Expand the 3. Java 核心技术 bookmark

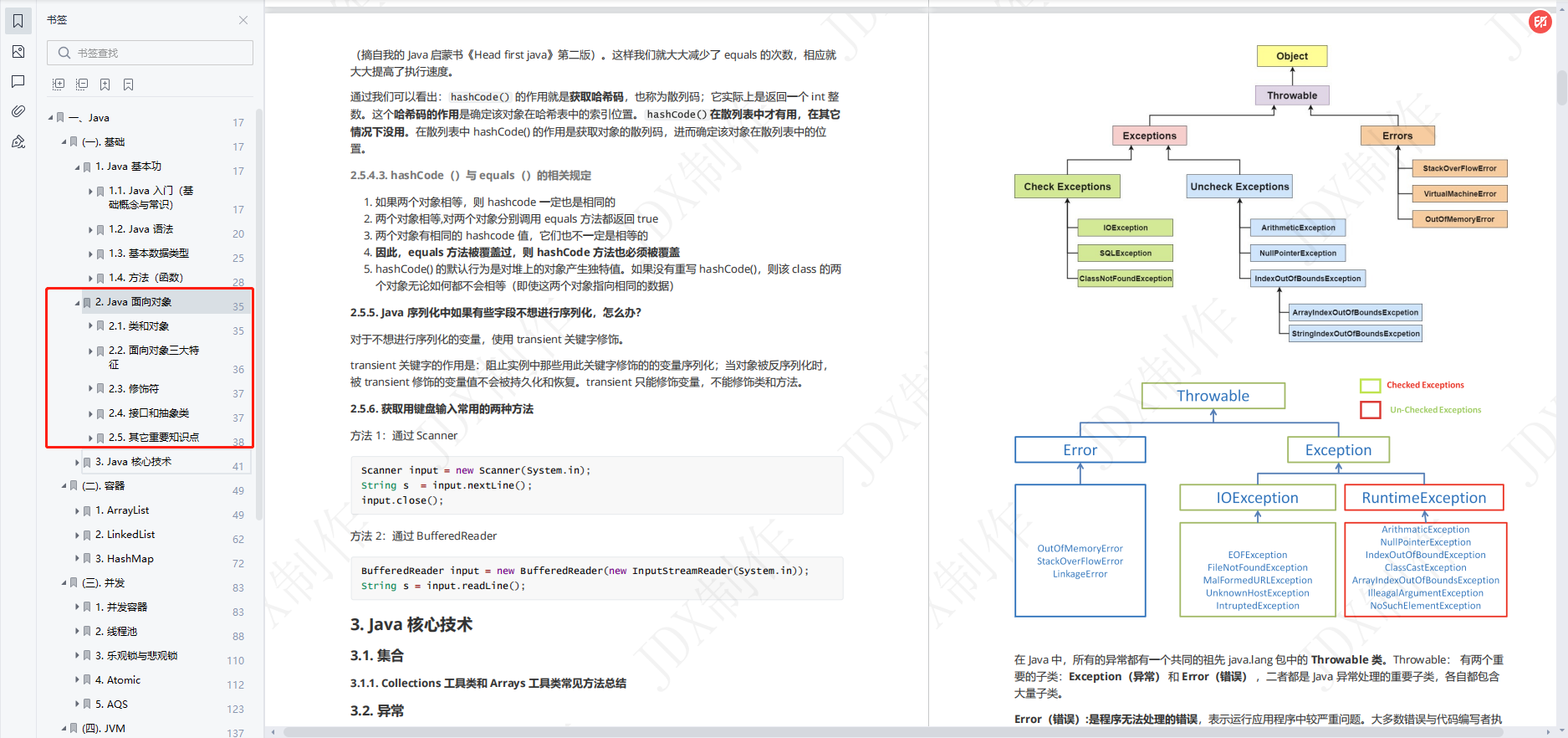(x=78, y=462)
